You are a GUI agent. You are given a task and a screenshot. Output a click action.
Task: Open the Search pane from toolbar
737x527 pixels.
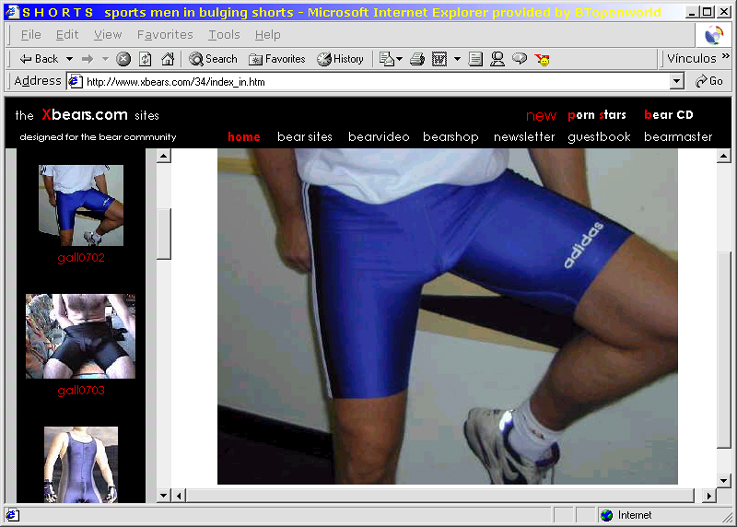213,59
